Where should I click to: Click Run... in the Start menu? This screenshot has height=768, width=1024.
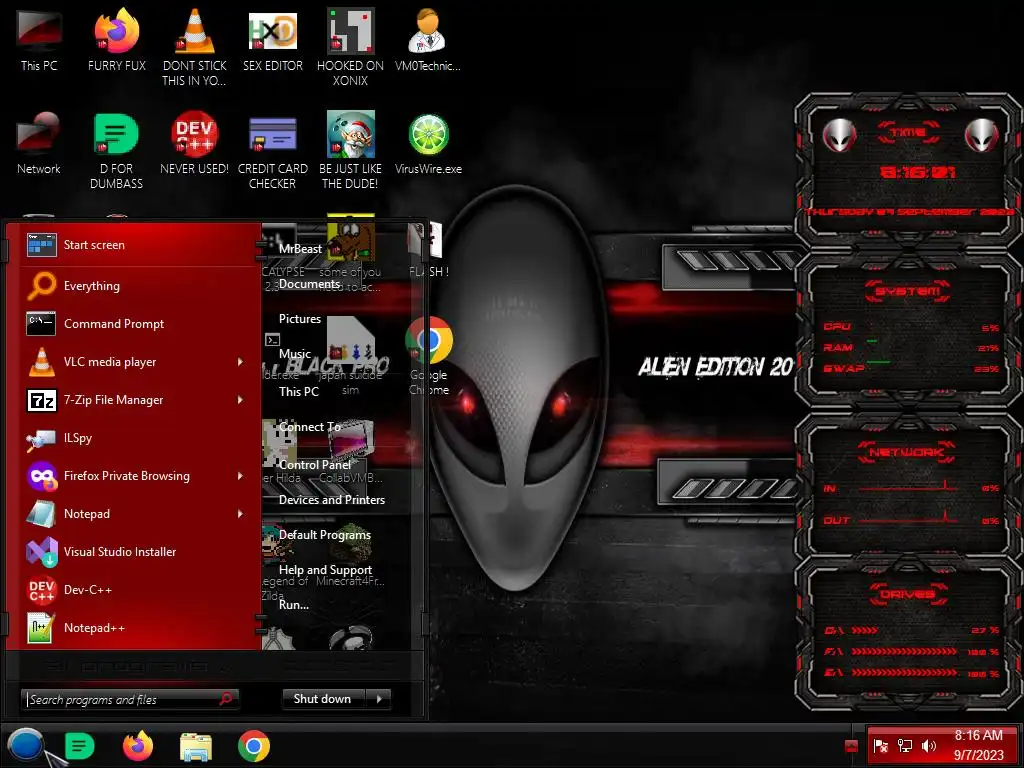294,605
